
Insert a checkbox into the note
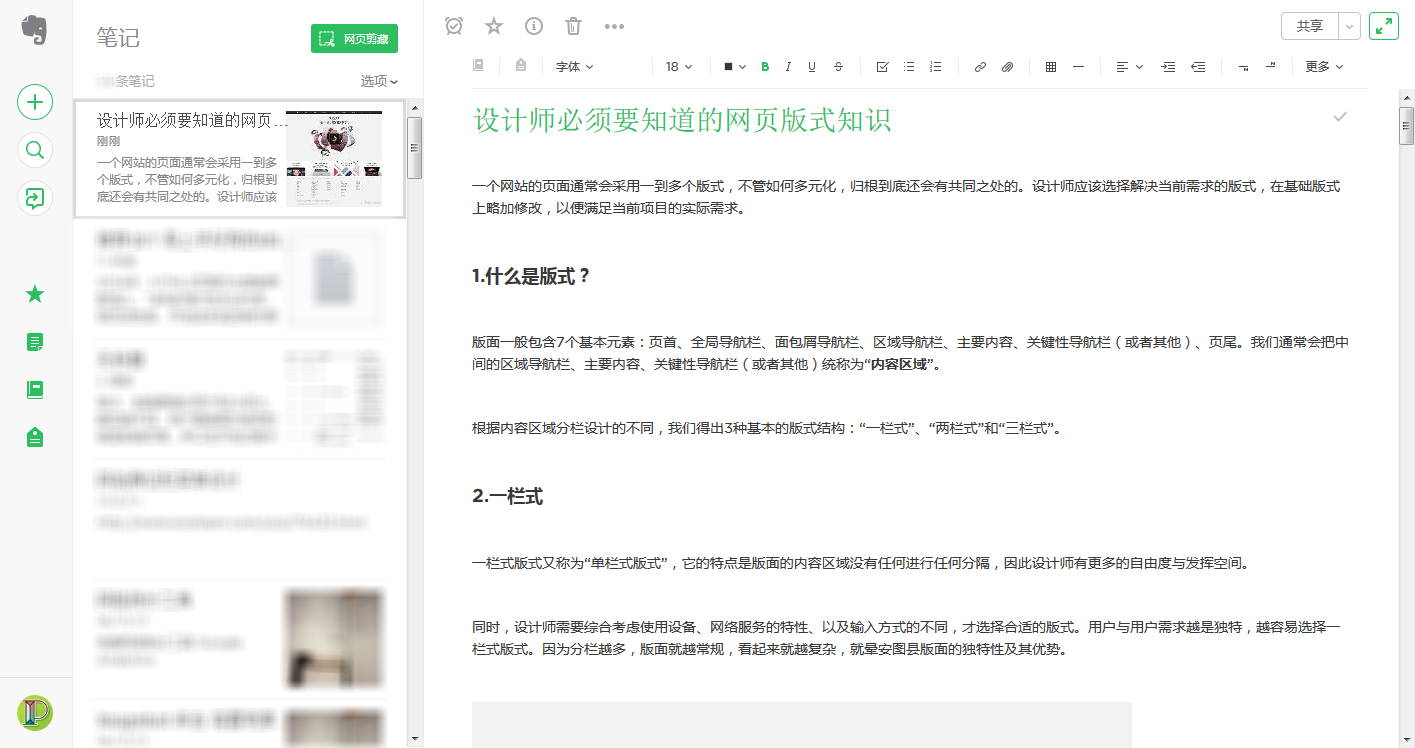coord(881,67)
